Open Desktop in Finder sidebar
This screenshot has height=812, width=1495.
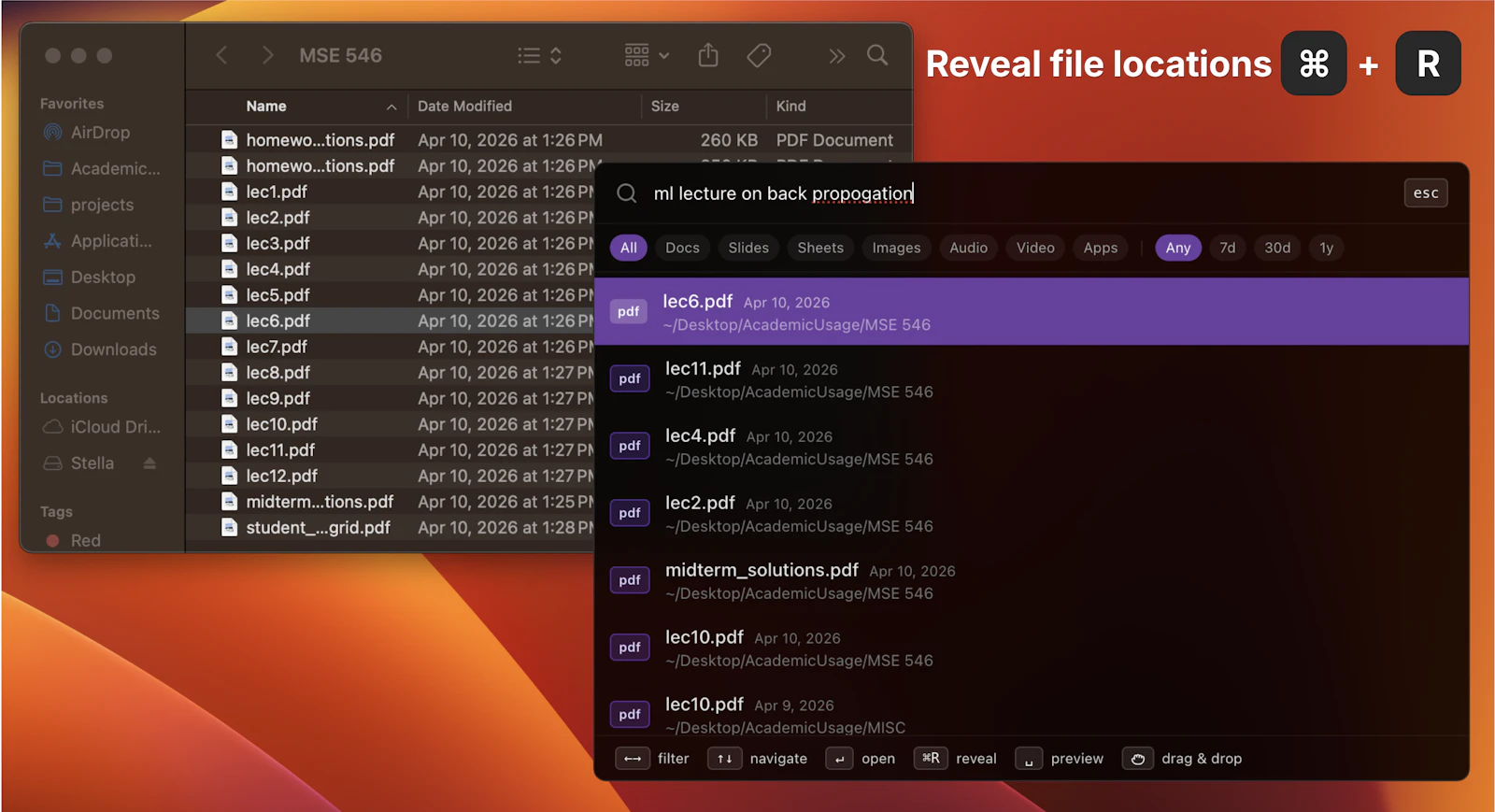(90, 278)
